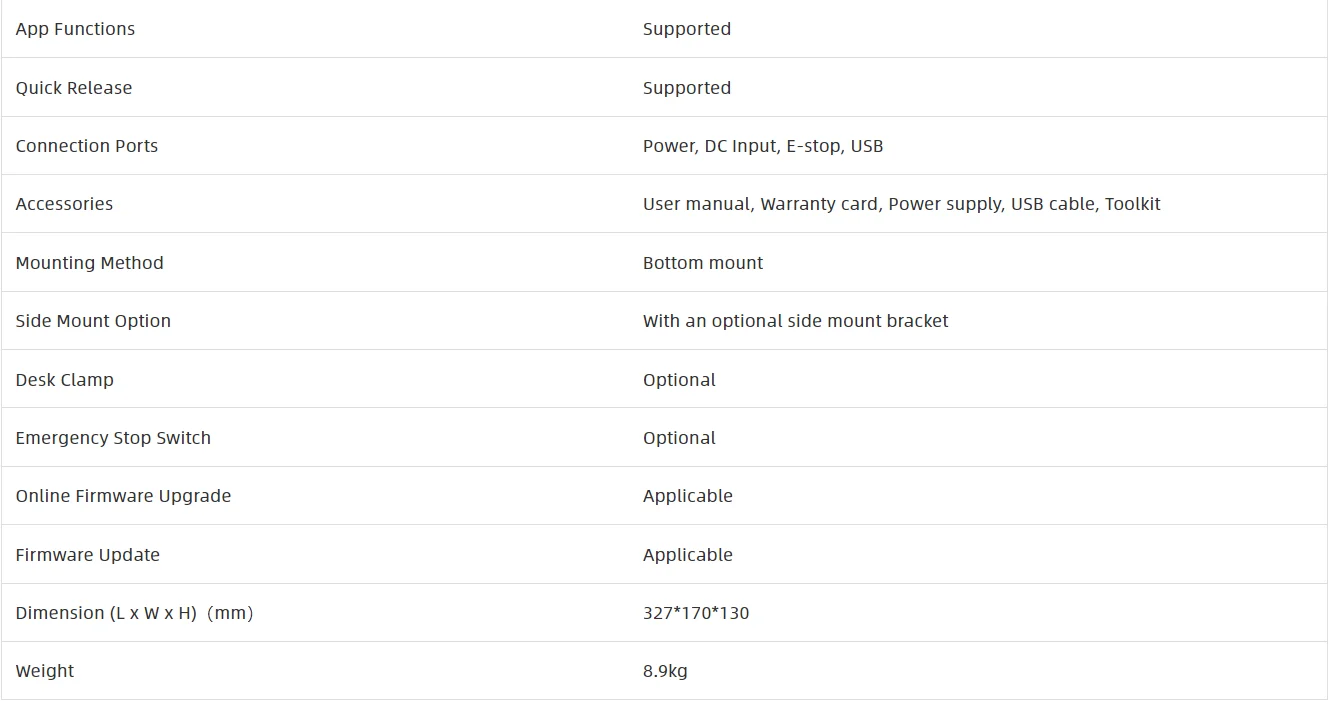This screenshot has height=701, width=1329.
Task: Click the optional side mount bracket text
Action: coord(796,321)
